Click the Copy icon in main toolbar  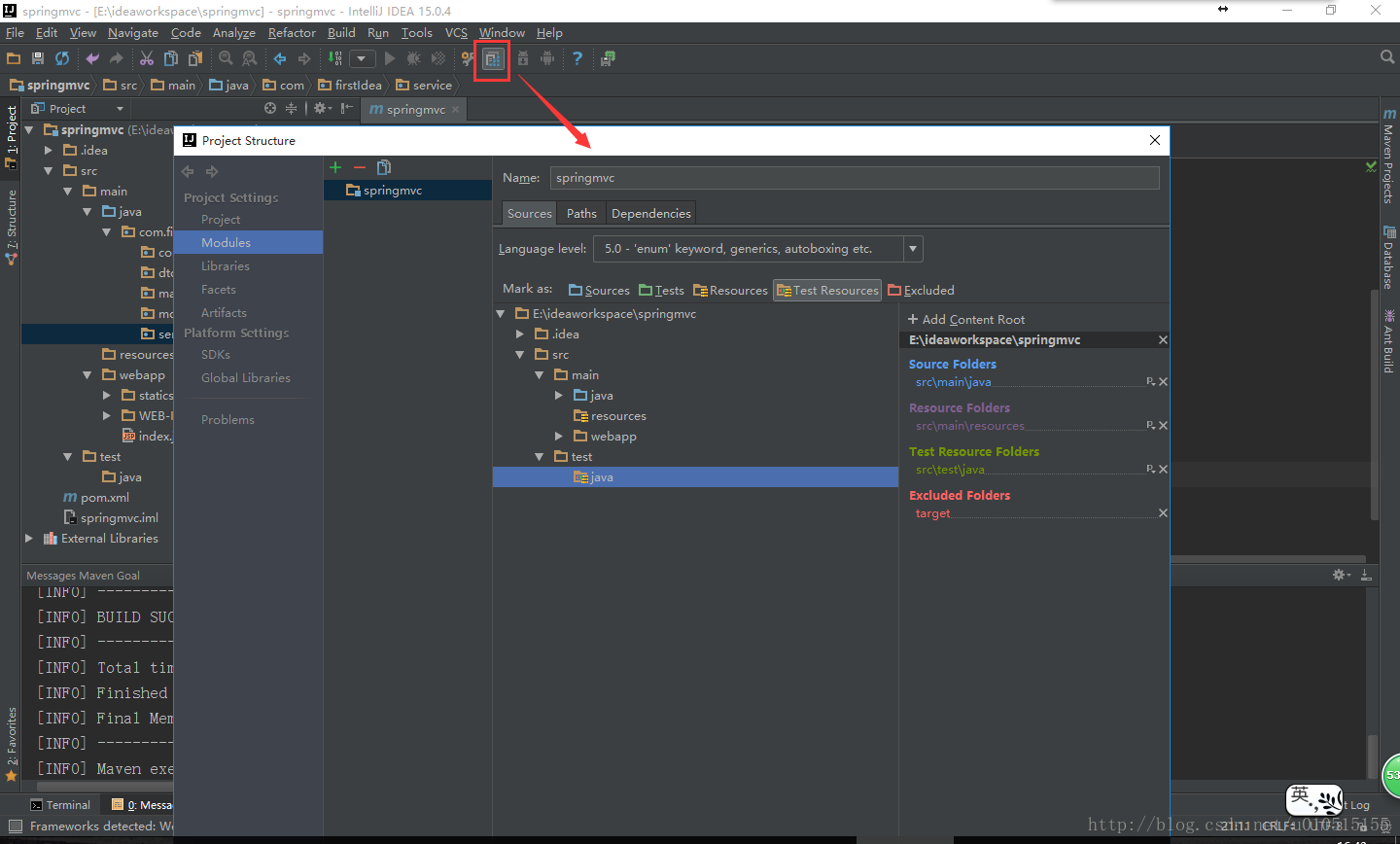171,58
